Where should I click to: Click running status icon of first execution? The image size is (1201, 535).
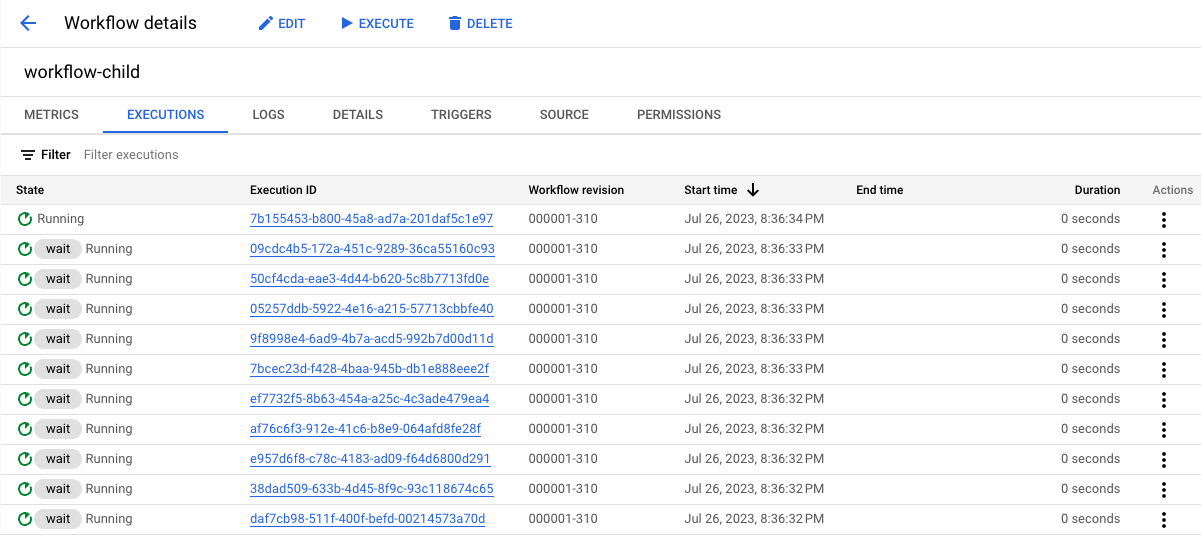25,219
